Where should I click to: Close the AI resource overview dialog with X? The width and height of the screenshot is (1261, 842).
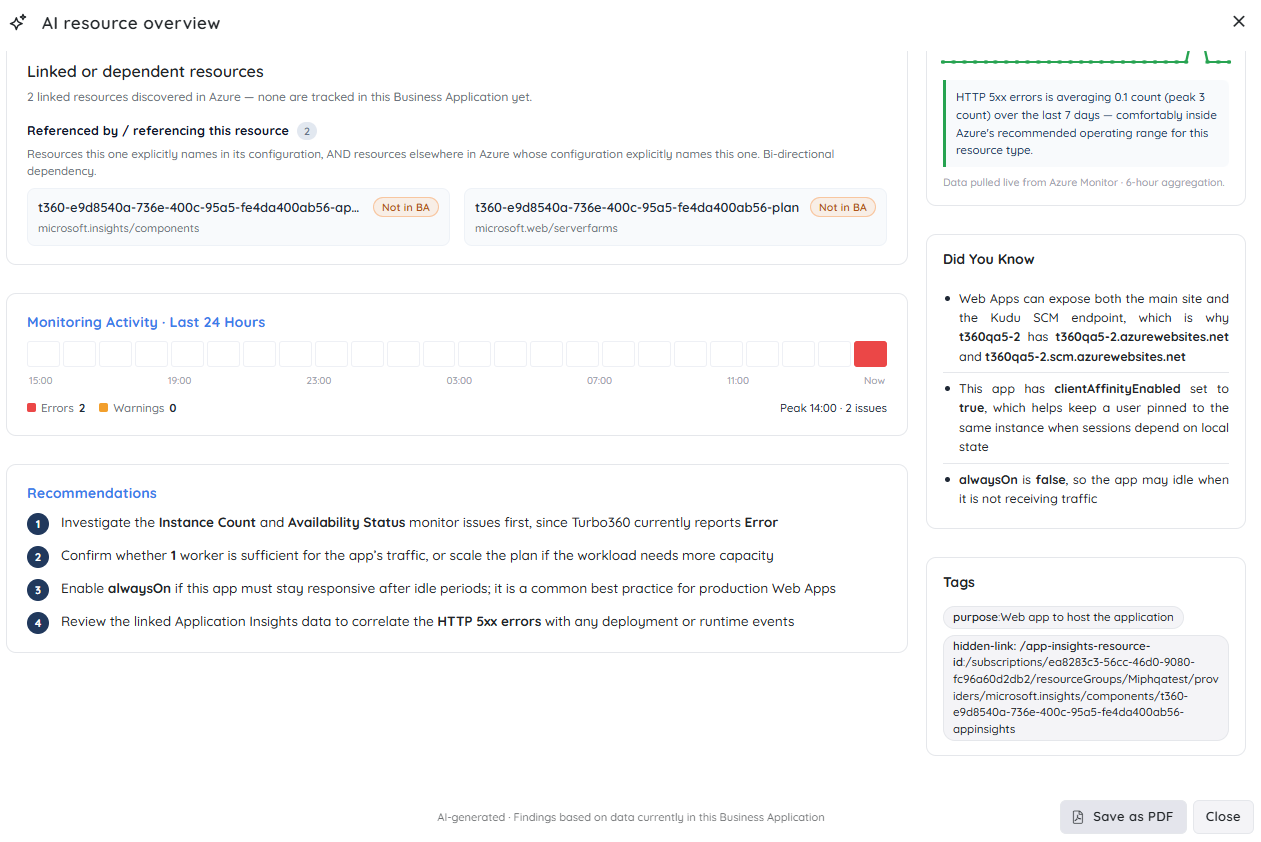[1239, 21]
